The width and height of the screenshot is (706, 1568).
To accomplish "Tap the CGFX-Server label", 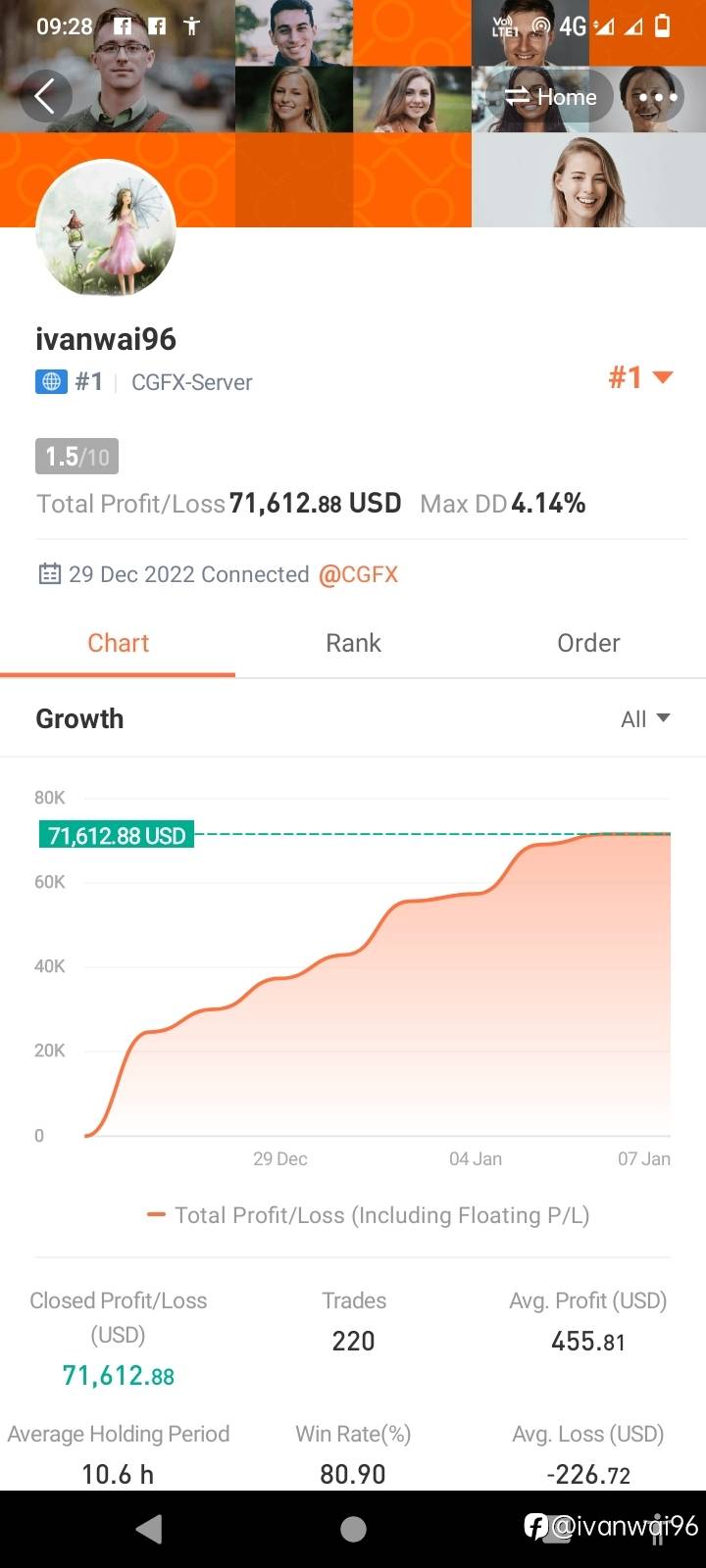I will (191, 382).
